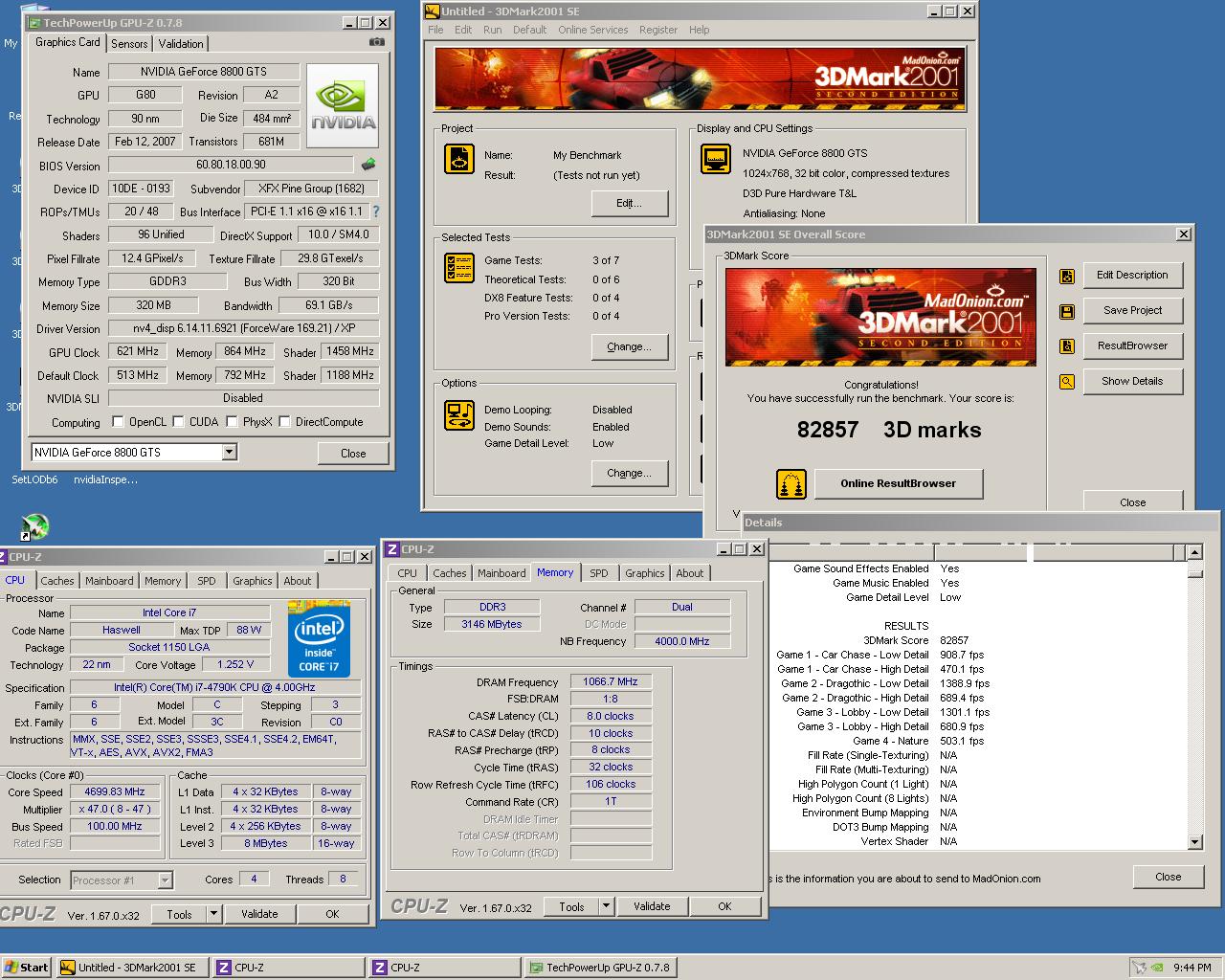This screenshot has height=980, width=1225.
Task: Enable the PhysX checkbox in GPU-Z
Action: (x=232, y=421)
